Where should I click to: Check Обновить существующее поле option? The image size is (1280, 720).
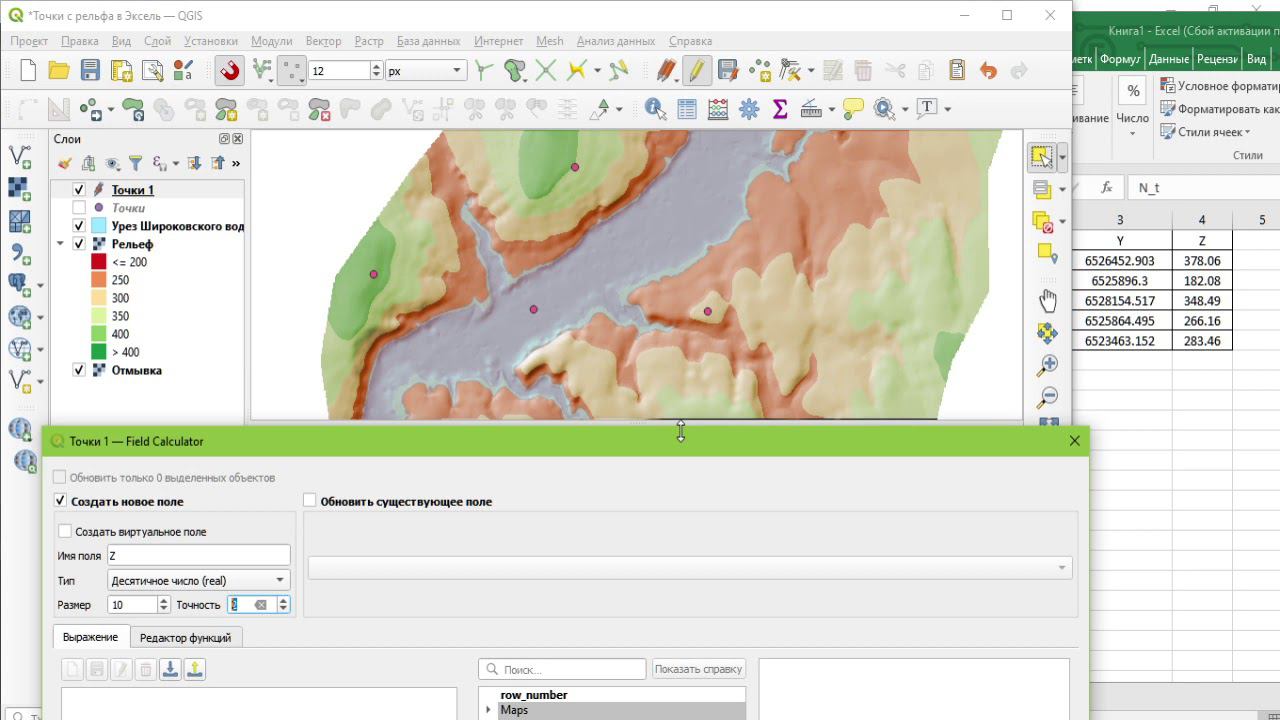[x=310, y=501]
